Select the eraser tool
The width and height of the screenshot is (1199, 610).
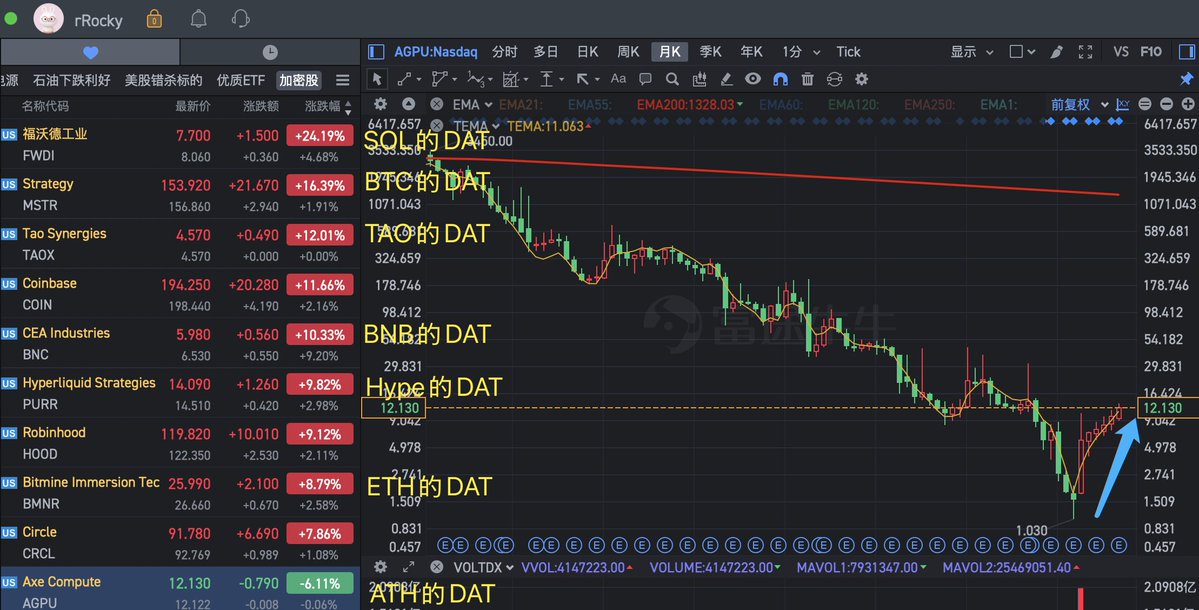(x=726, y=79)
